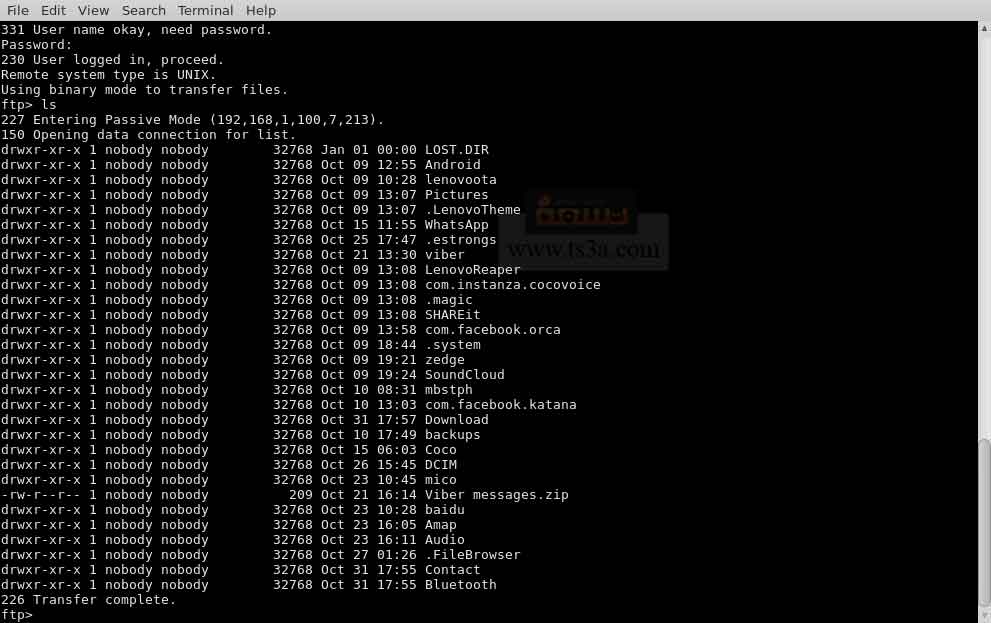Click the 'Remote system type is UNIX.' line
991x623 pixels.
click(x=109, y=75)
